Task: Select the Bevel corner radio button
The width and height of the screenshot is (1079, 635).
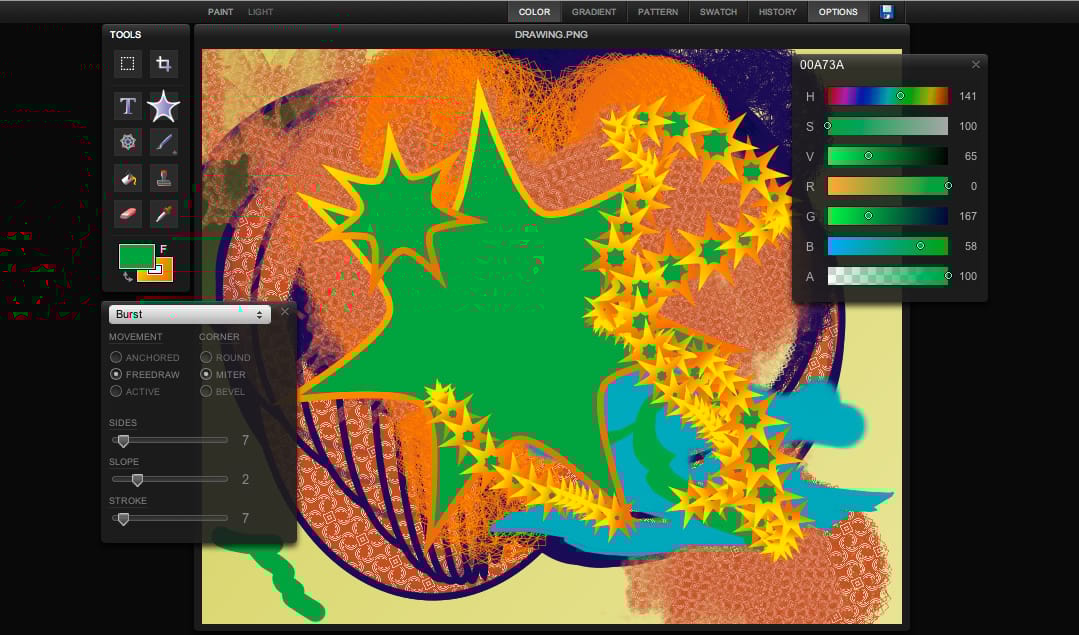Action: 206,391
